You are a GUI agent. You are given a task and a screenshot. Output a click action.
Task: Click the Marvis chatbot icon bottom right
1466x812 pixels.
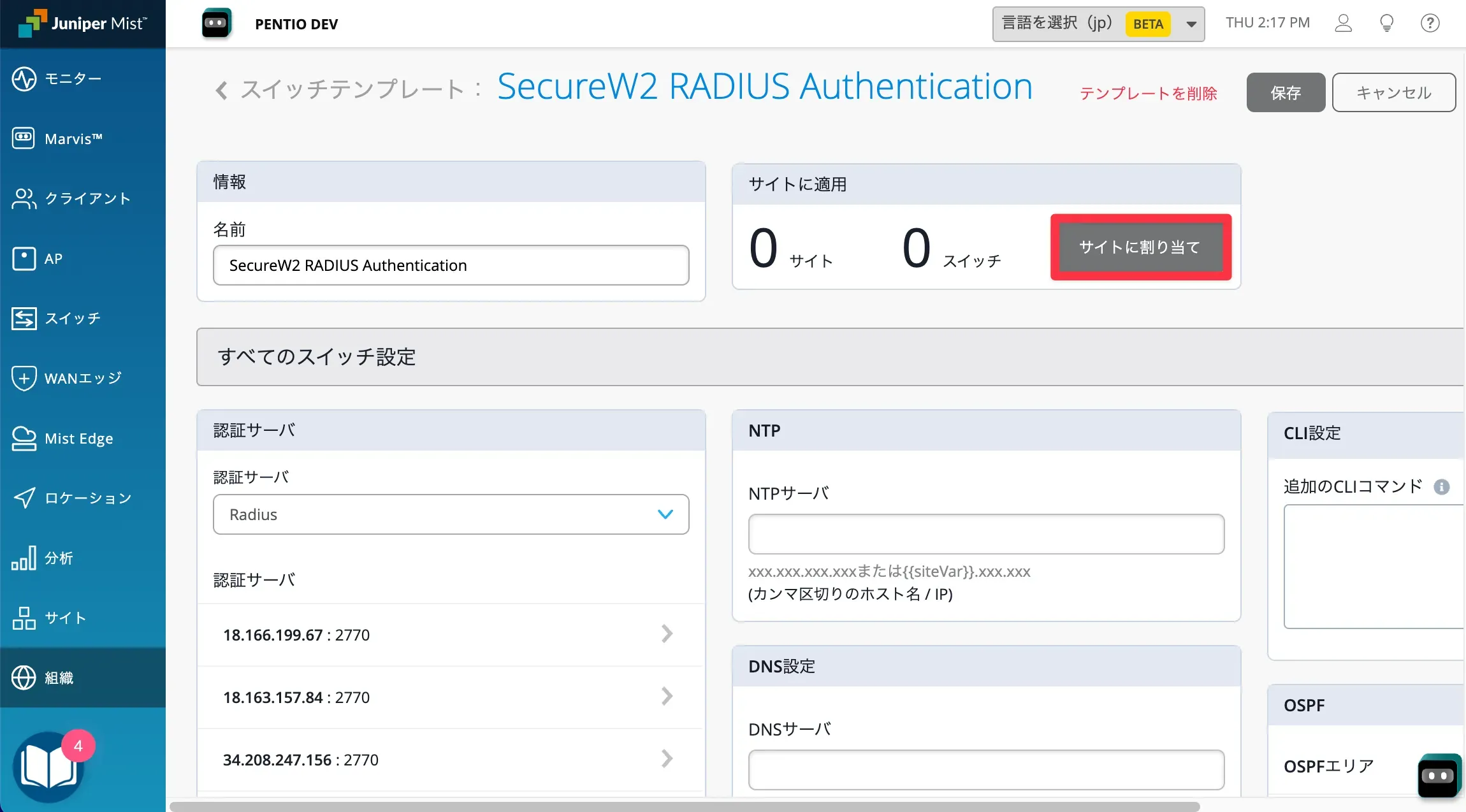1439,775
